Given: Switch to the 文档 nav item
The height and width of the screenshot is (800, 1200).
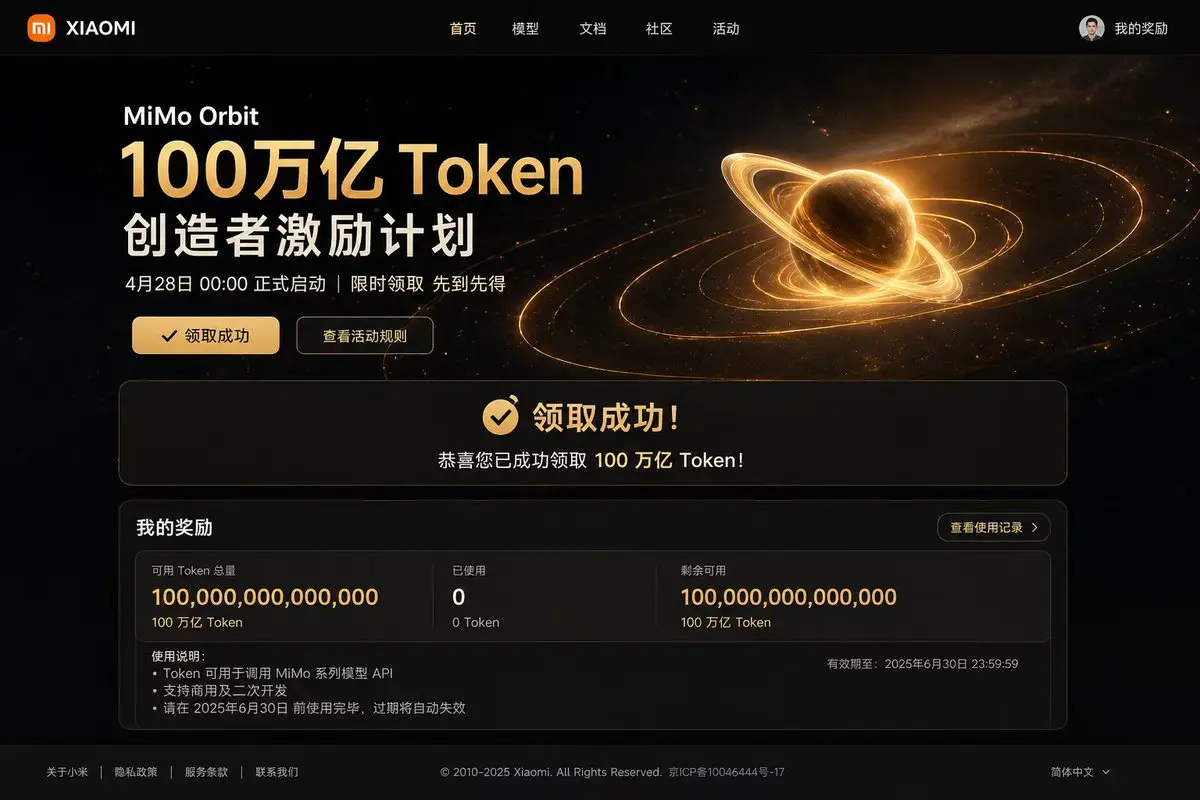Looking at the screenshot, I should (593, 29).
